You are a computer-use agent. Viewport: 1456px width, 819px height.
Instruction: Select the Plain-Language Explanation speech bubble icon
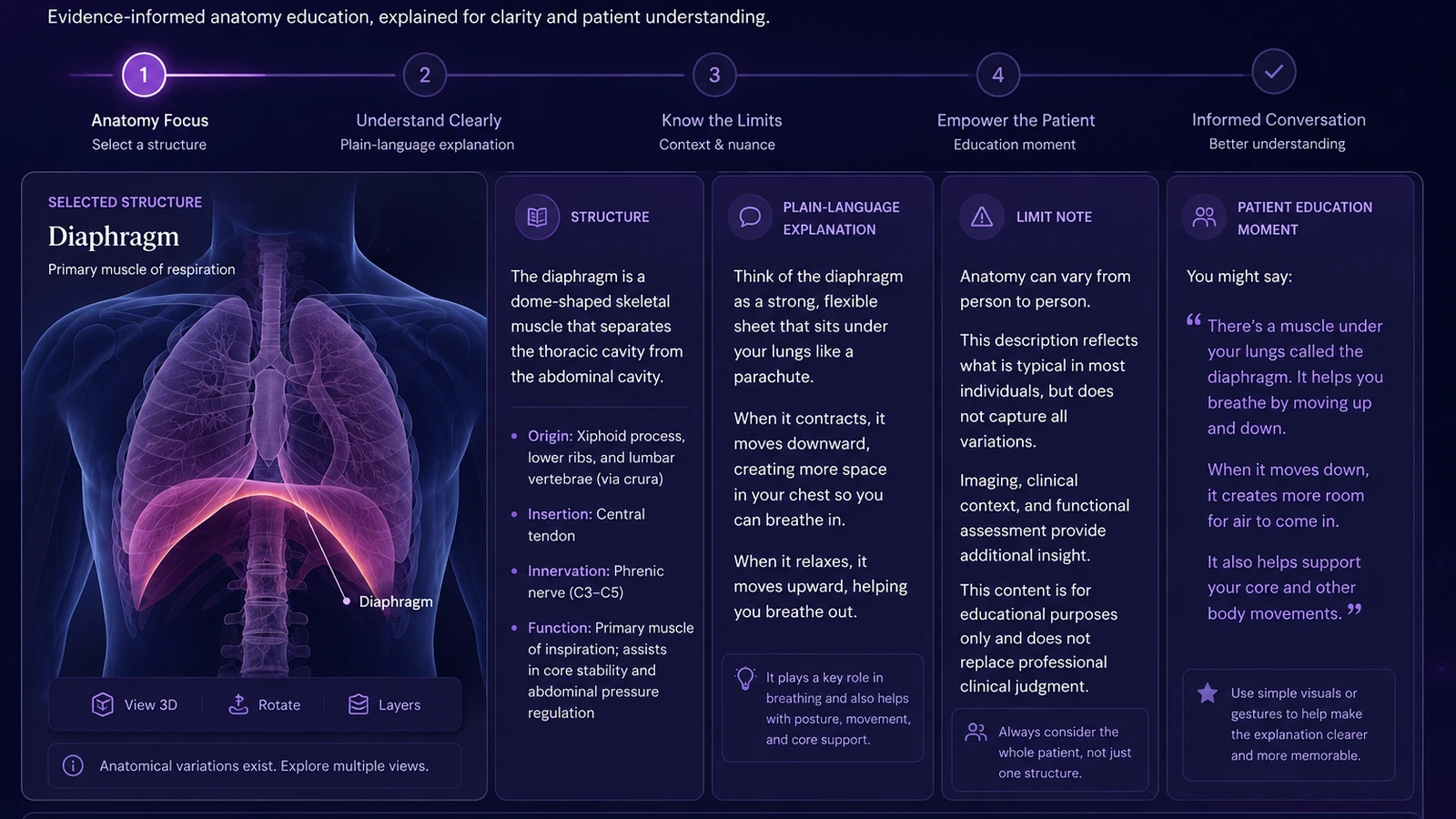pyautogui.click(x=750, y=217)
